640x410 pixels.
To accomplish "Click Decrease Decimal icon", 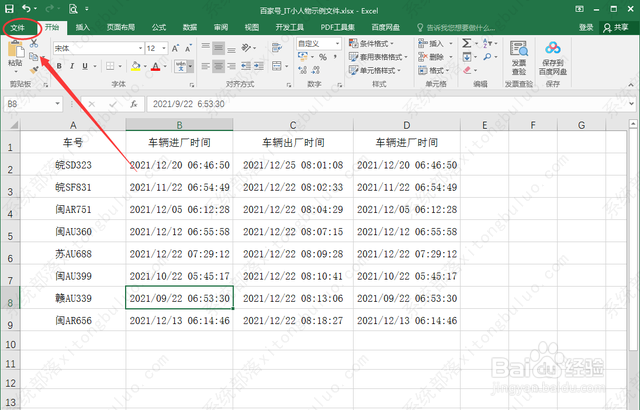I will (x=316, y=70).
